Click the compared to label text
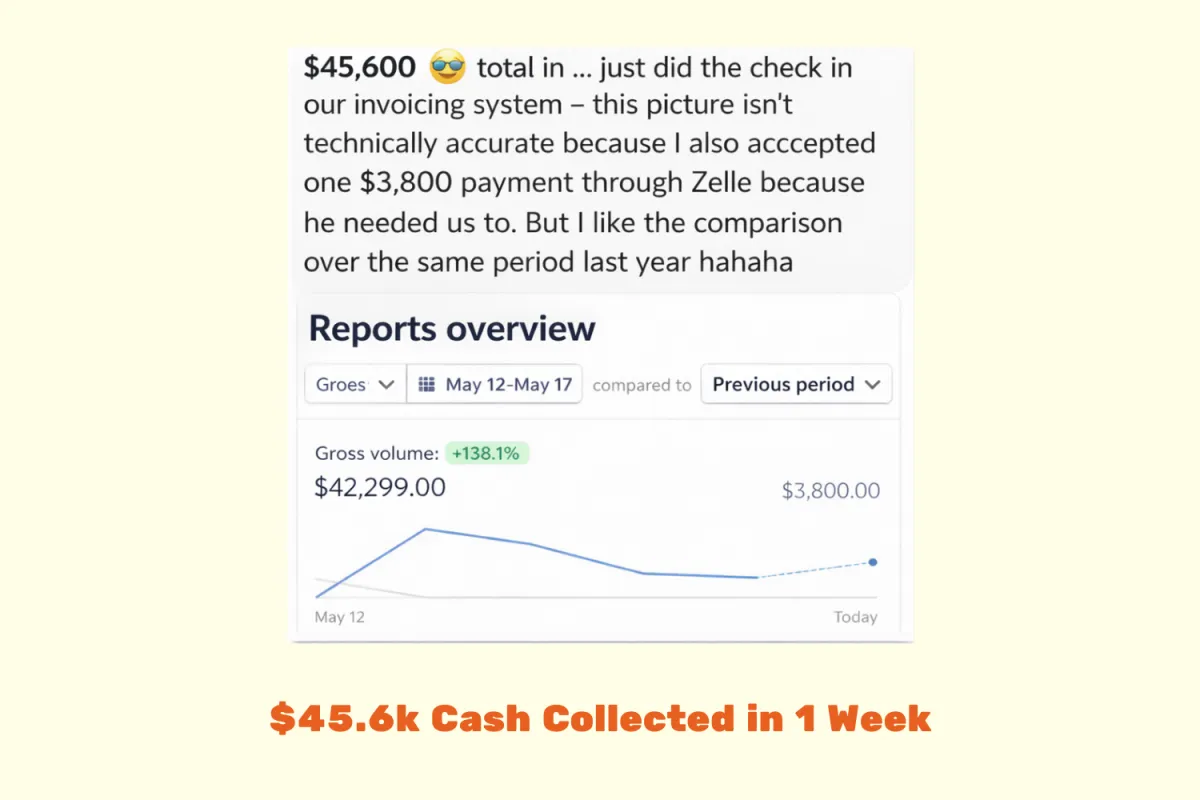Screen dimensions: 1200x800 click(642, 385)
